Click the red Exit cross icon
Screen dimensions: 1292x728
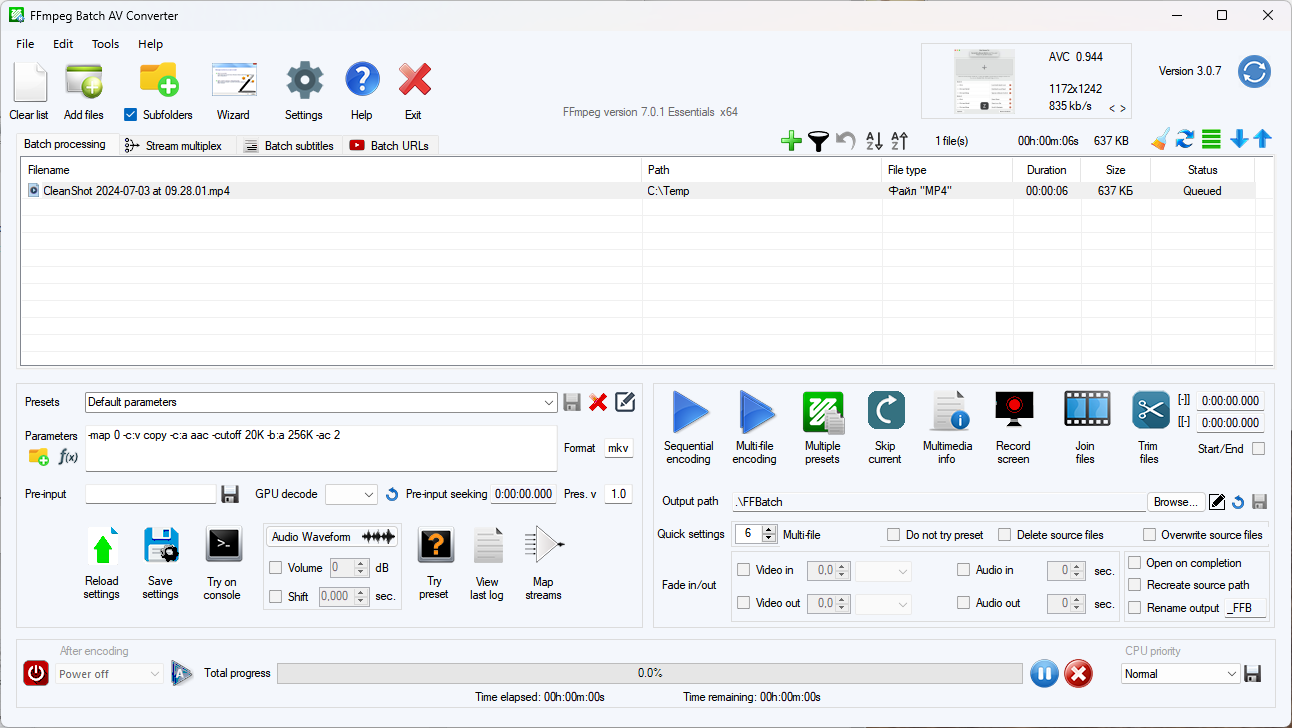[x=414, y=80]
